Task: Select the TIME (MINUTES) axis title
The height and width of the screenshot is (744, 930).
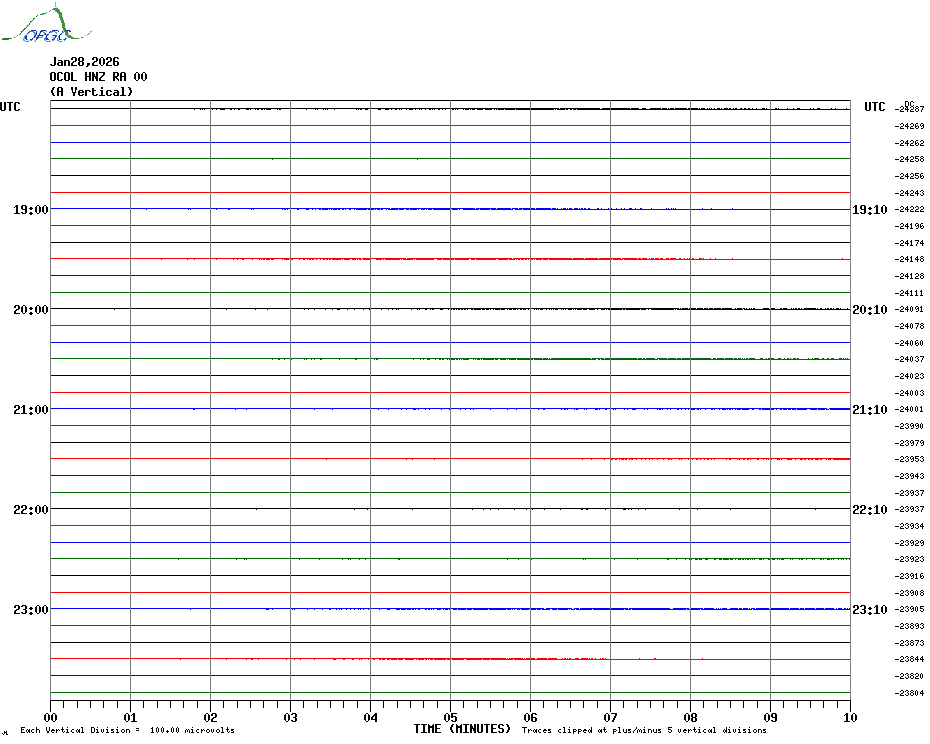Action: (462, 729)
